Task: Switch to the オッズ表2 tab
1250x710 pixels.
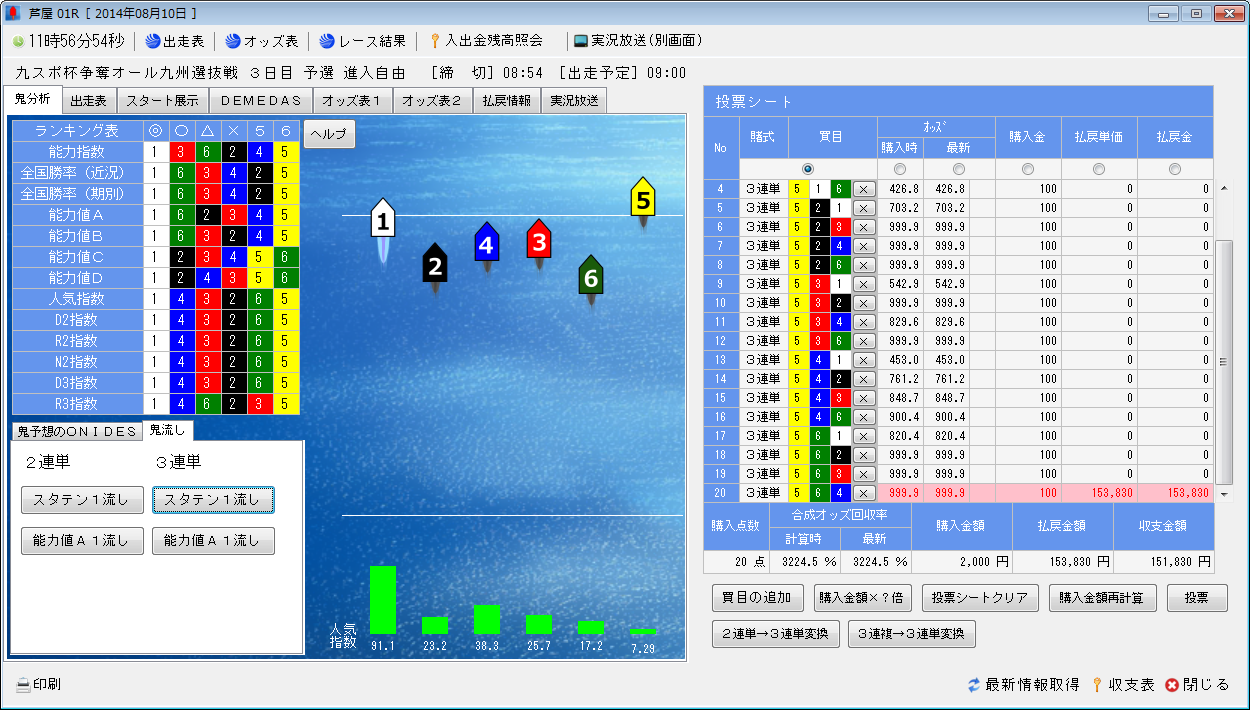Action: tap(433, 101)
